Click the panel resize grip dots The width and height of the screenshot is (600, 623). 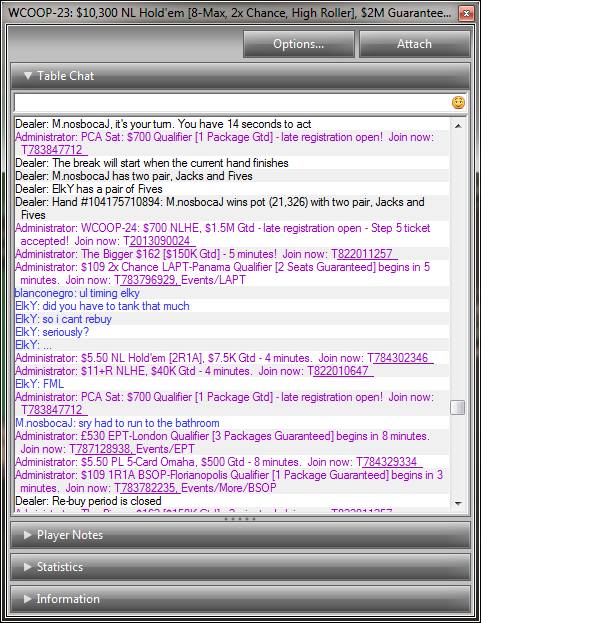point(240,519)
